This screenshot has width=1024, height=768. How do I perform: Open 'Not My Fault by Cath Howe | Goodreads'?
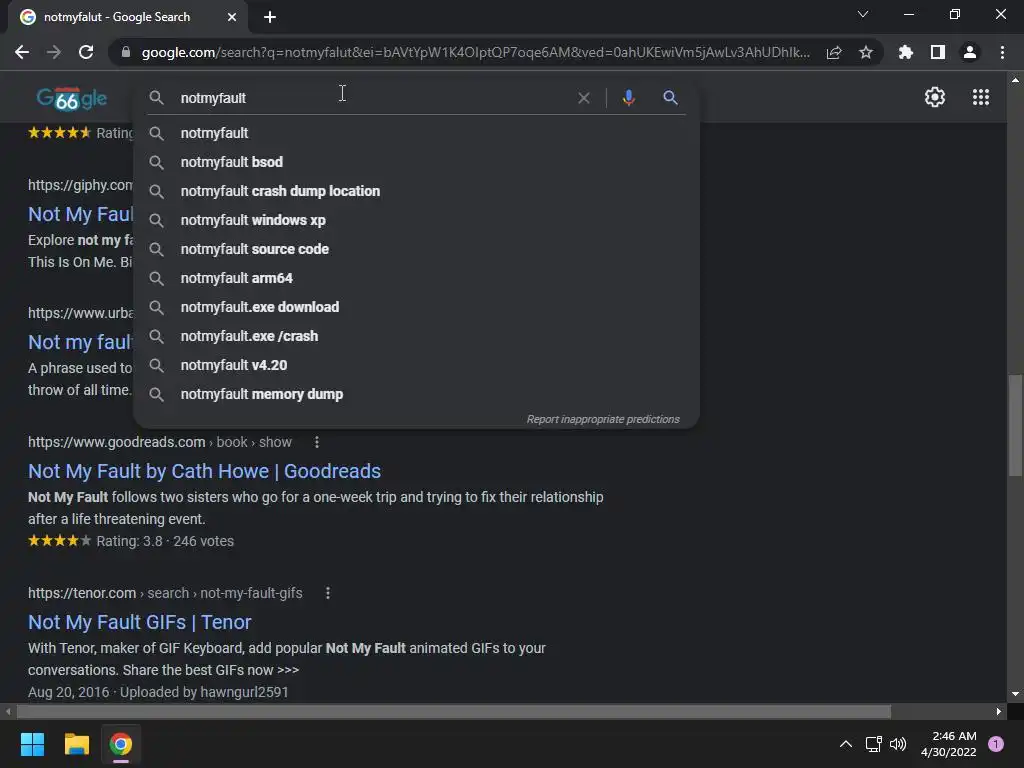coord(204,471)
